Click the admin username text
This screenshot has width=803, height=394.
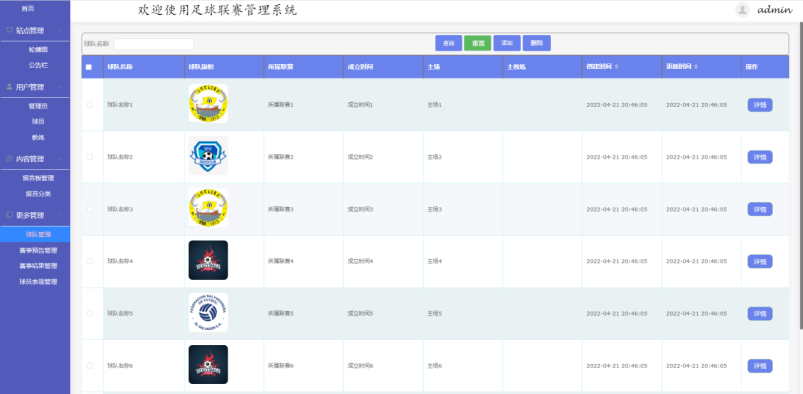775,10
